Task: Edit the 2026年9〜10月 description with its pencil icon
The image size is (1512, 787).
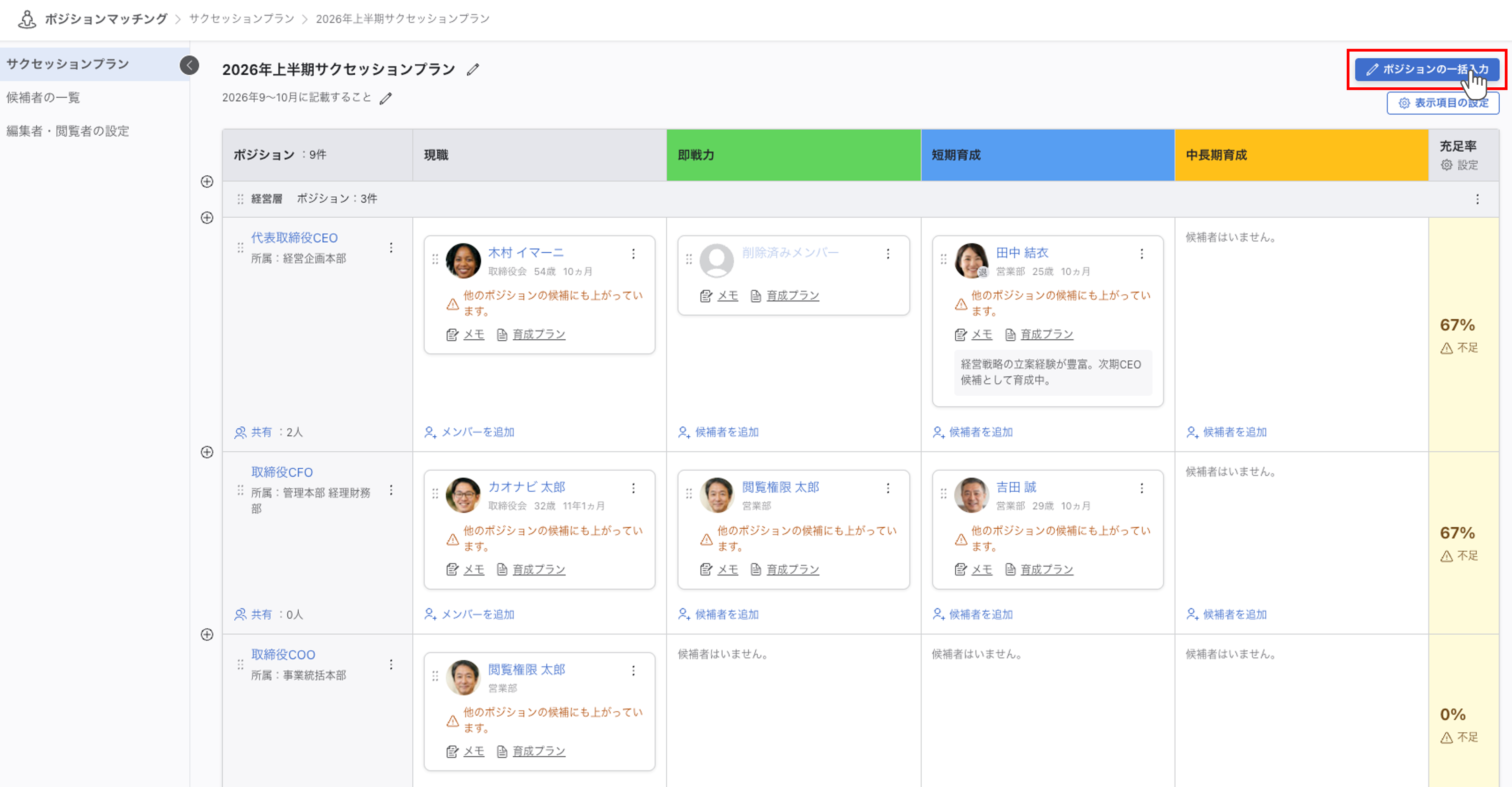Action: (x=385, y=98)
